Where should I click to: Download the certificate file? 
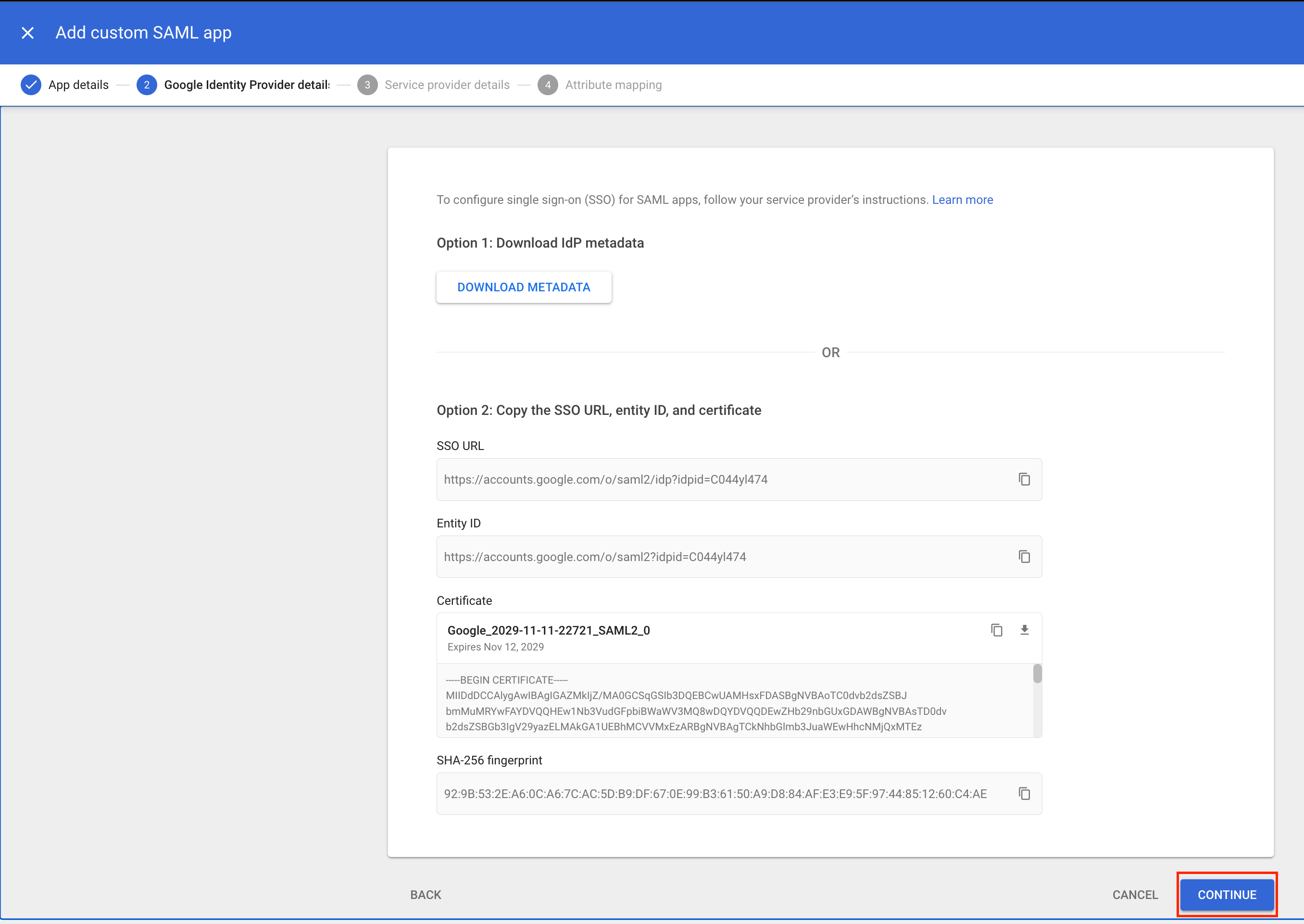point(1024,630)
